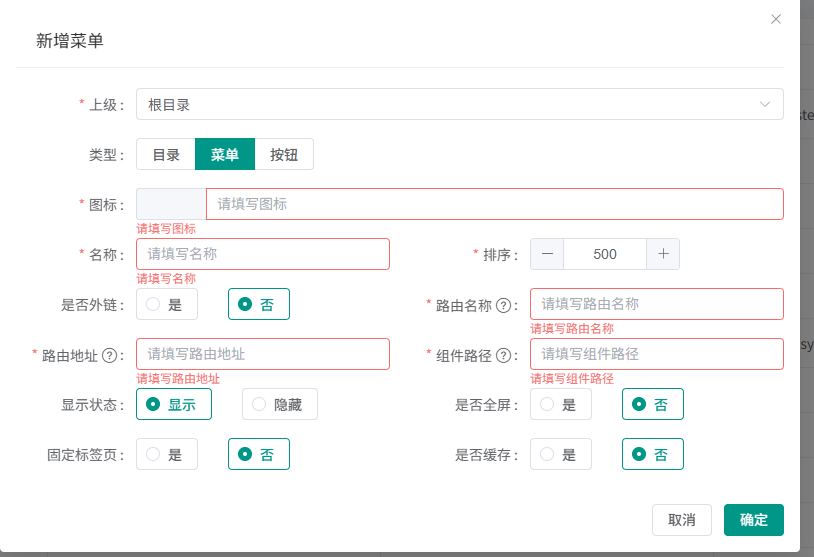This screenshot has height=557, width=814.
Task: Click the 取消 button
Action: coord(681,520)
